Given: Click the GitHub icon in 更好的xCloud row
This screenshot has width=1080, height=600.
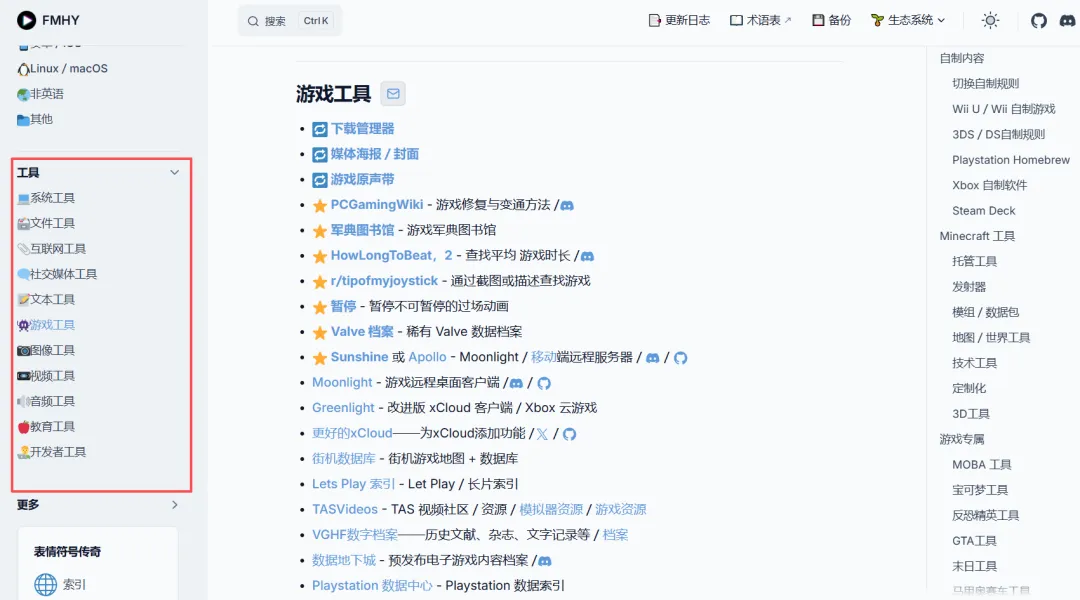Looking at the screenshot, I should tap(570, 434).
